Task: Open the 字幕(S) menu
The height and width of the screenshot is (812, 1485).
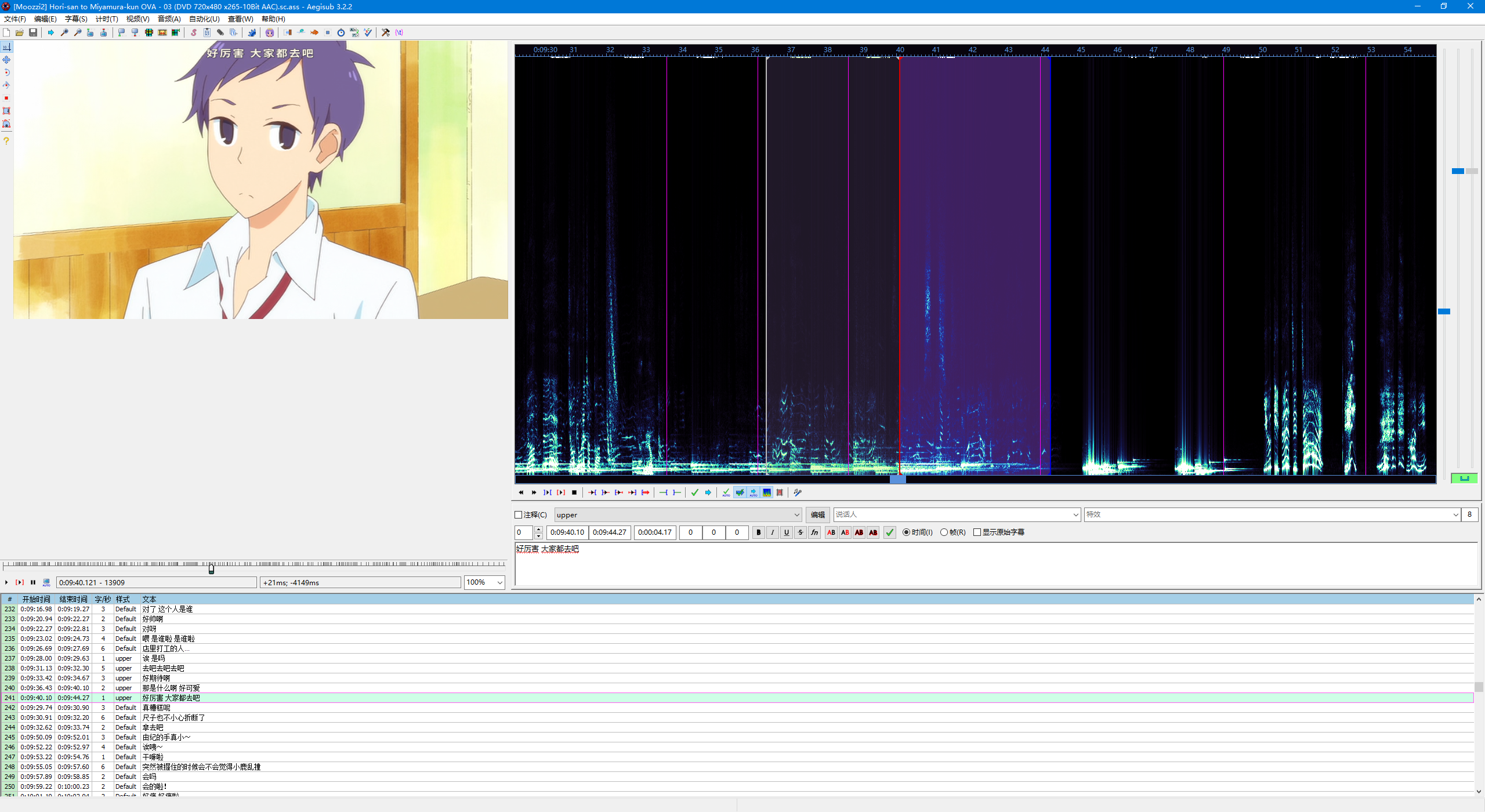Action: 76,19
